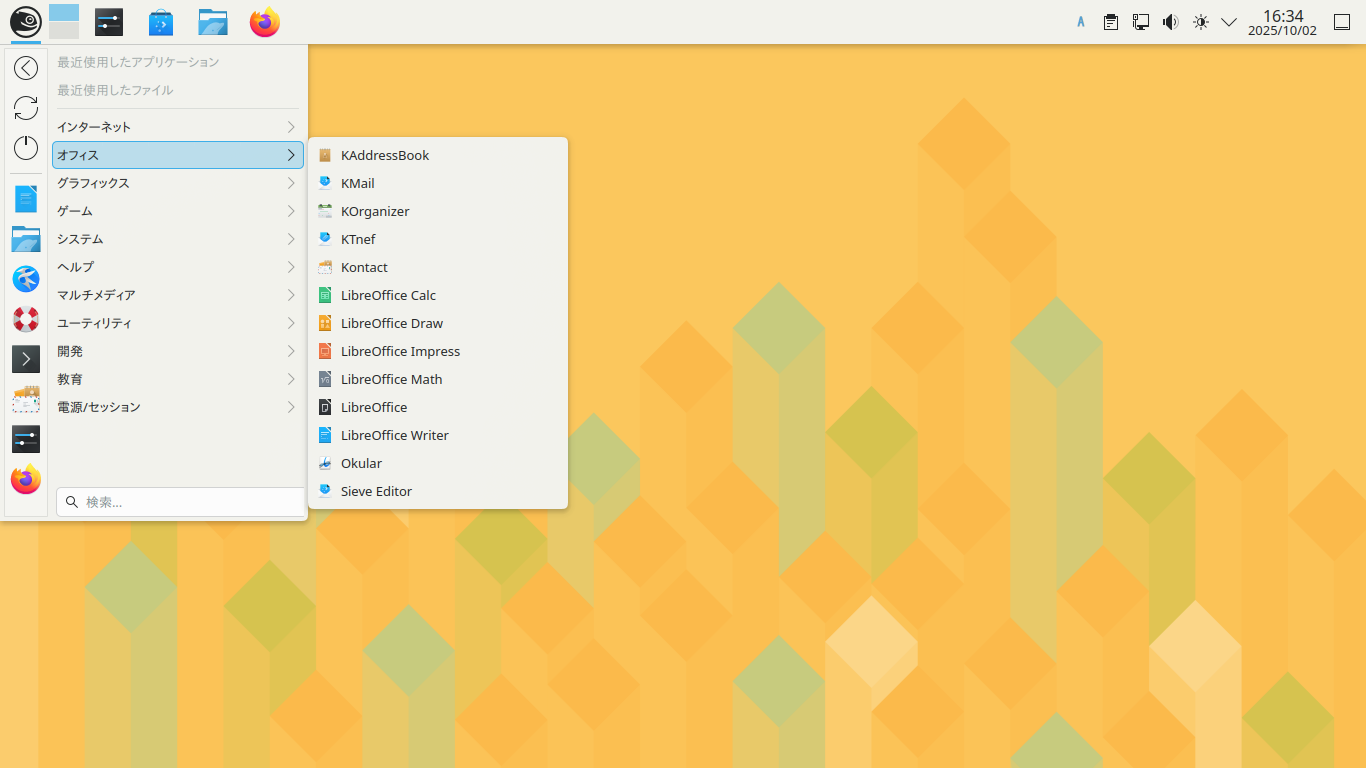1366x768 pixels.
Task: Open System Settings from the launcher sidebar
Action: coord(25,439)
